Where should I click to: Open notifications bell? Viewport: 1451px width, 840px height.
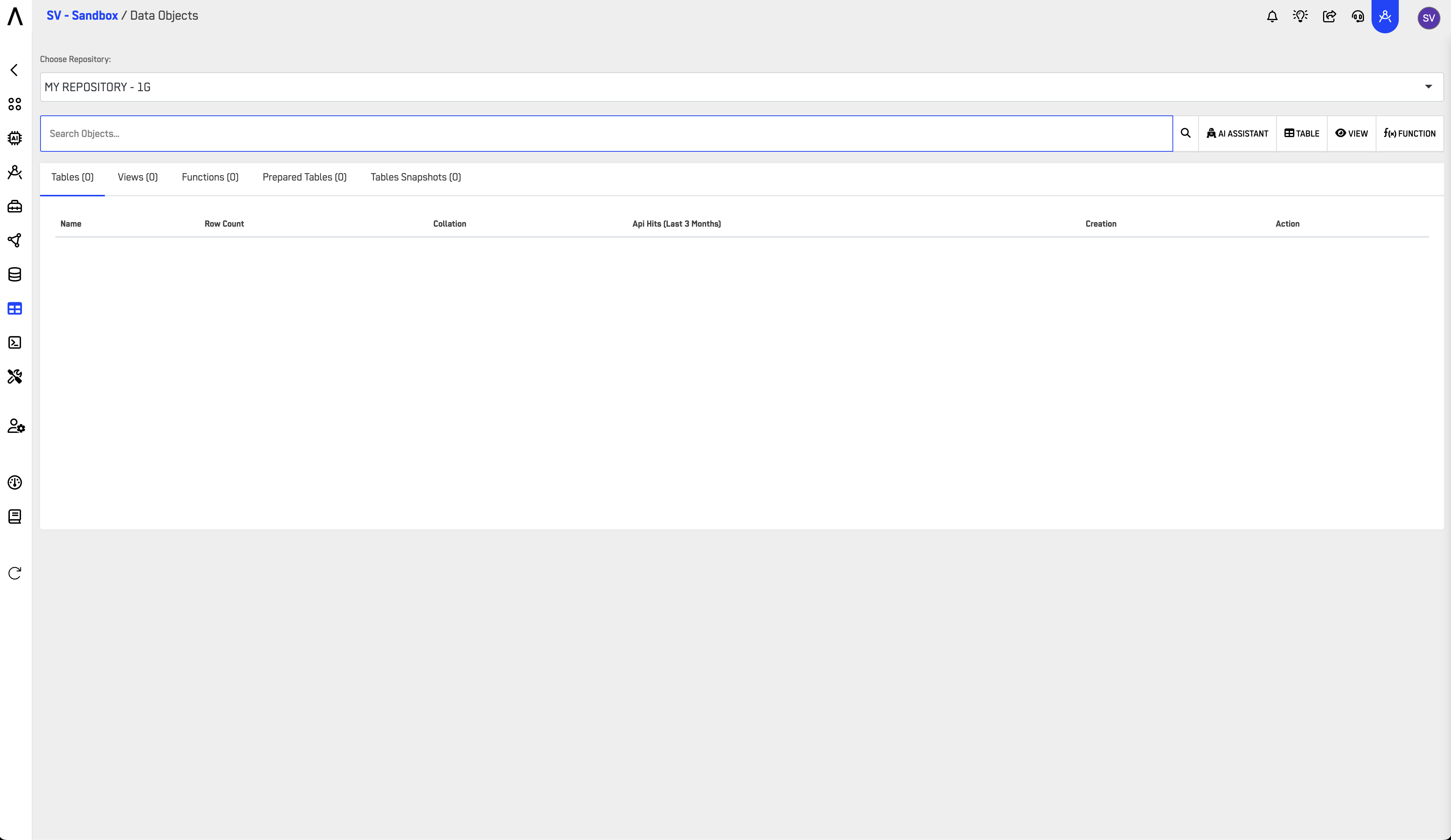pos(1272,17)
